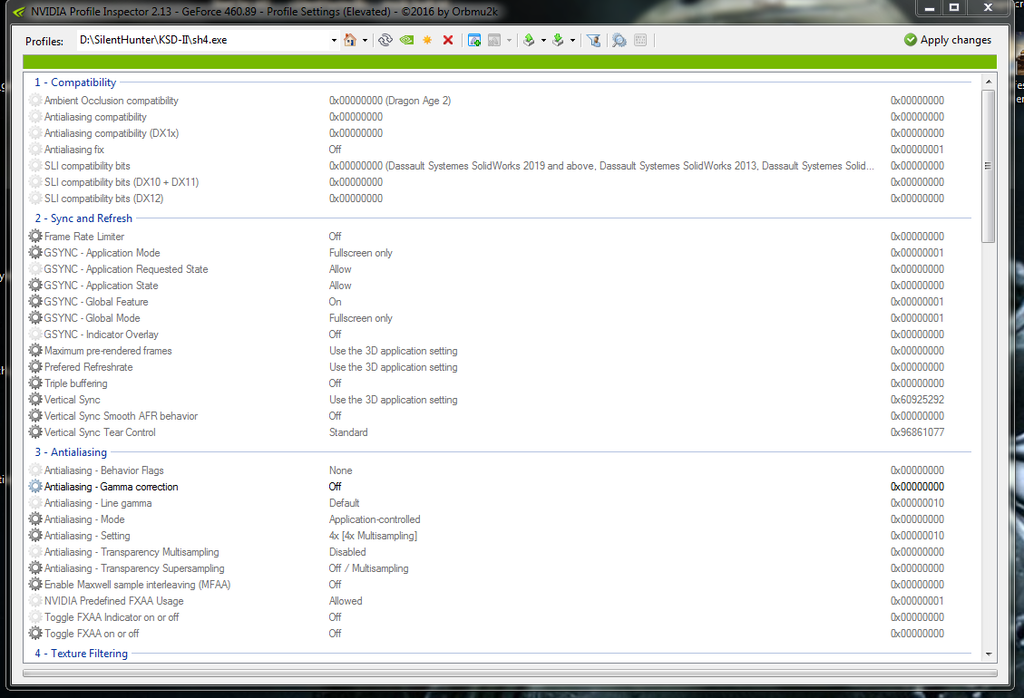Viewport: 1024px width, 698px height.
Task: Click the '2 - Sync and Refresh' header
Action: click(84, 218)
